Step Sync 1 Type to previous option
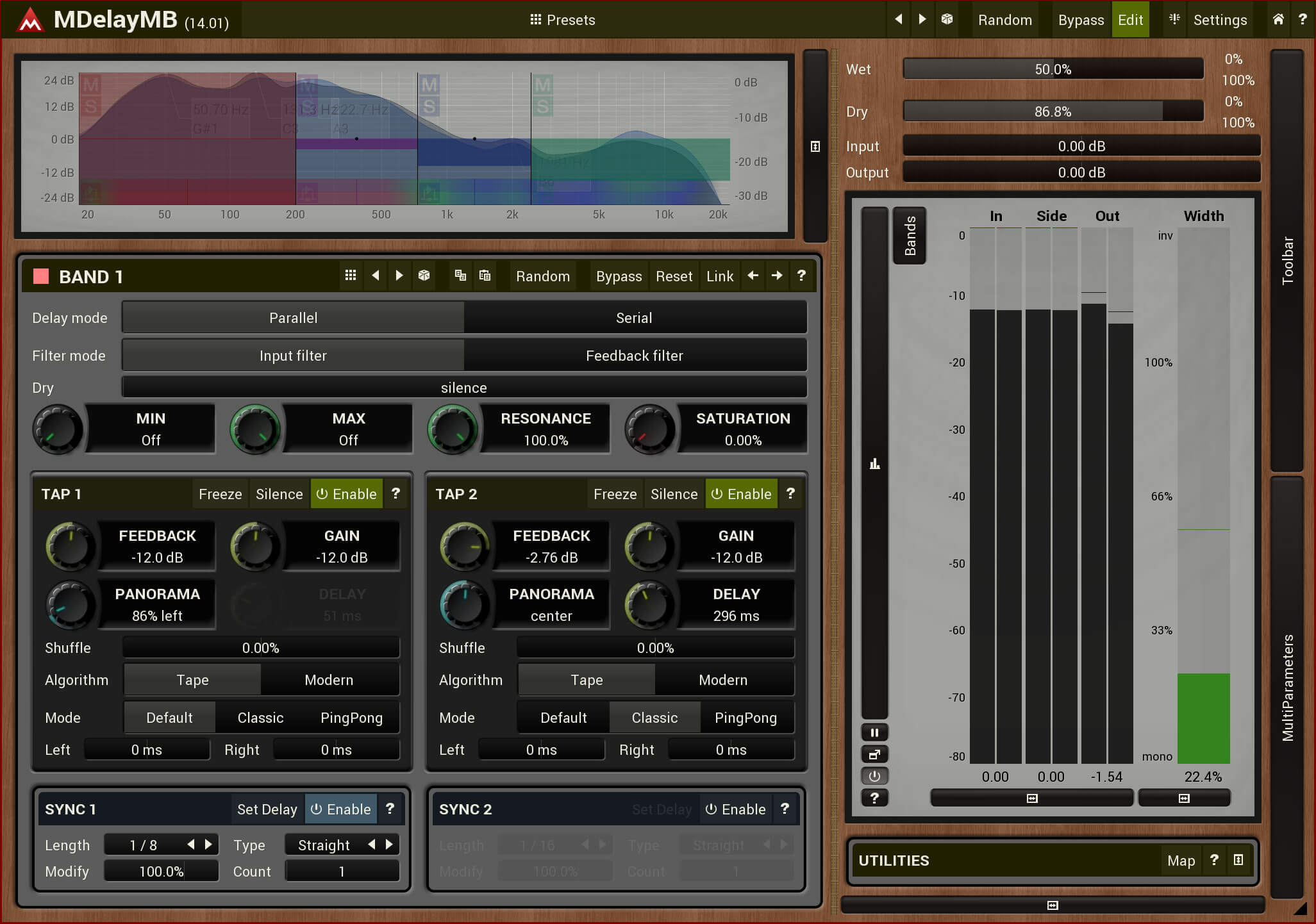Image resolution: width=1316 pixels, height=924 pixels. (372, 845)
